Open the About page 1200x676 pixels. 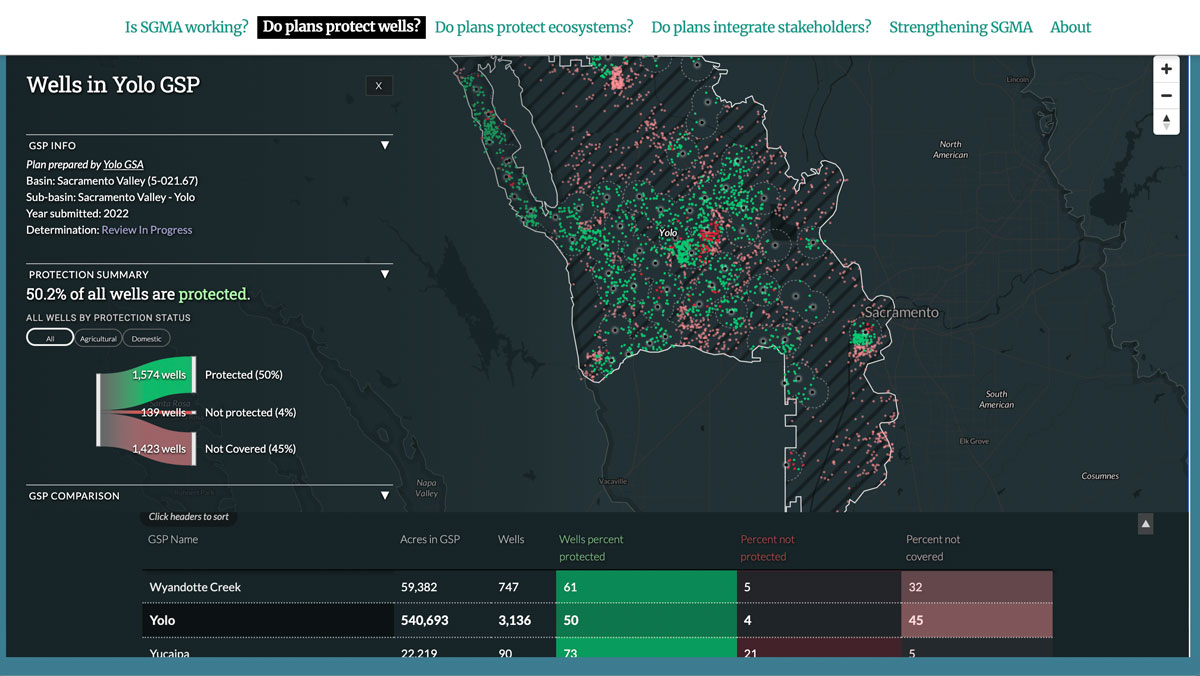[x=1070, y=27]
